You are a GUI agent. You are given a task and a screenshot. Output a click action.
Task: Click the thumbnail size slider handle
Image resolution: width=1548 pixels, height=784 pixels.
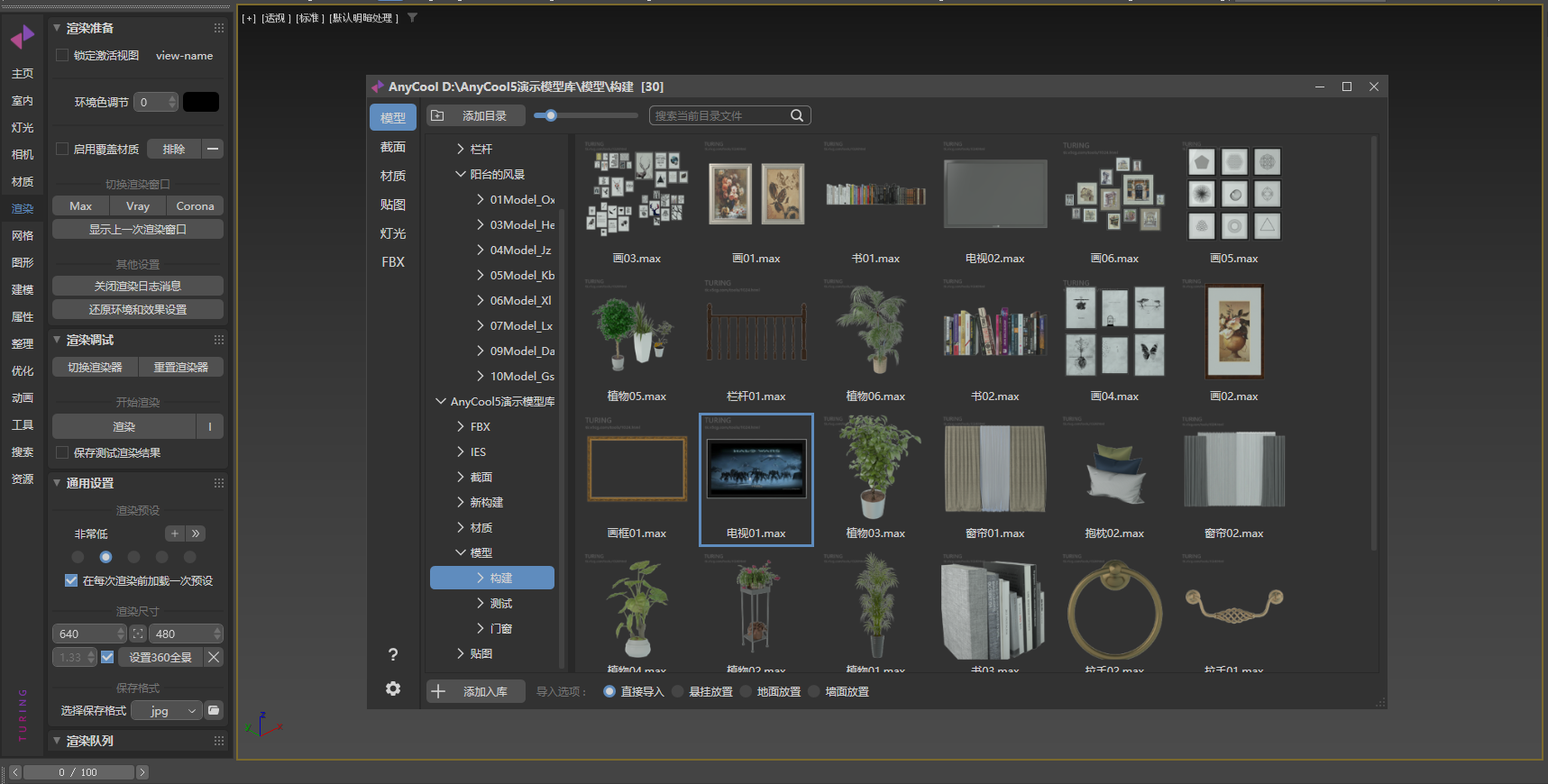click(x=551, y=115)
